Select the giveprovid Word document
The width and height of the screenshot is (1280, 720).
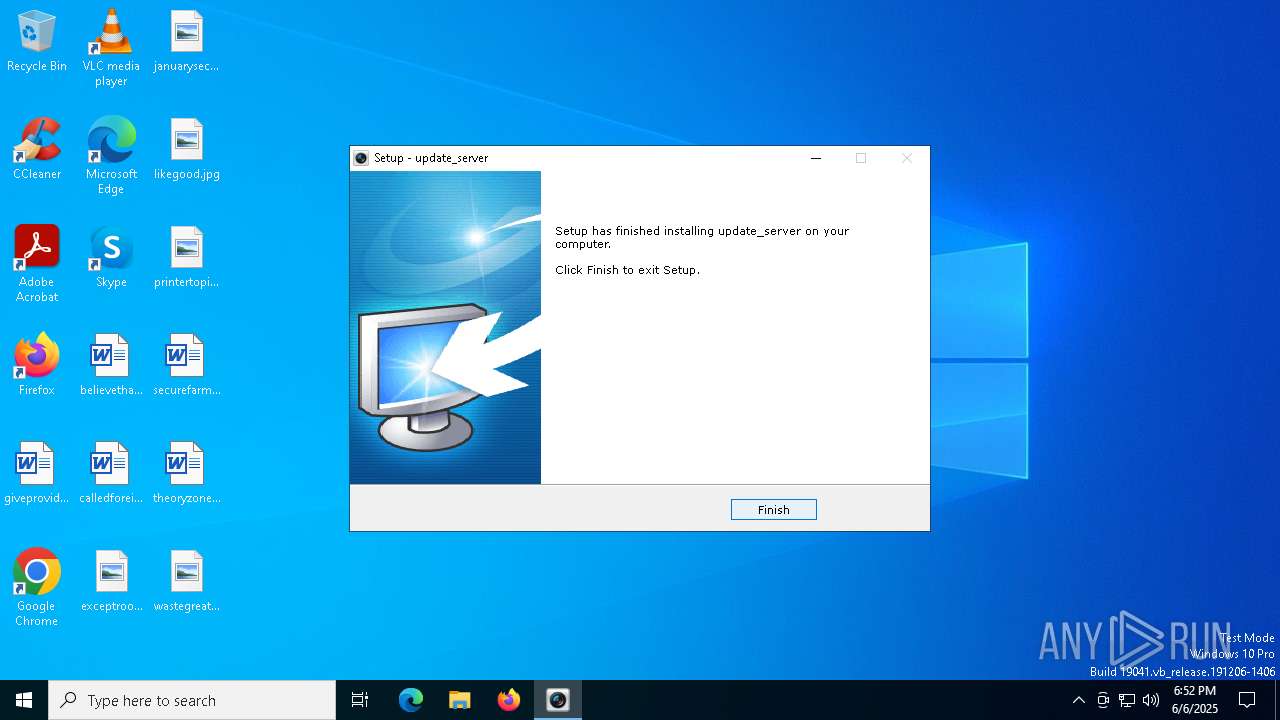[37, 474]
